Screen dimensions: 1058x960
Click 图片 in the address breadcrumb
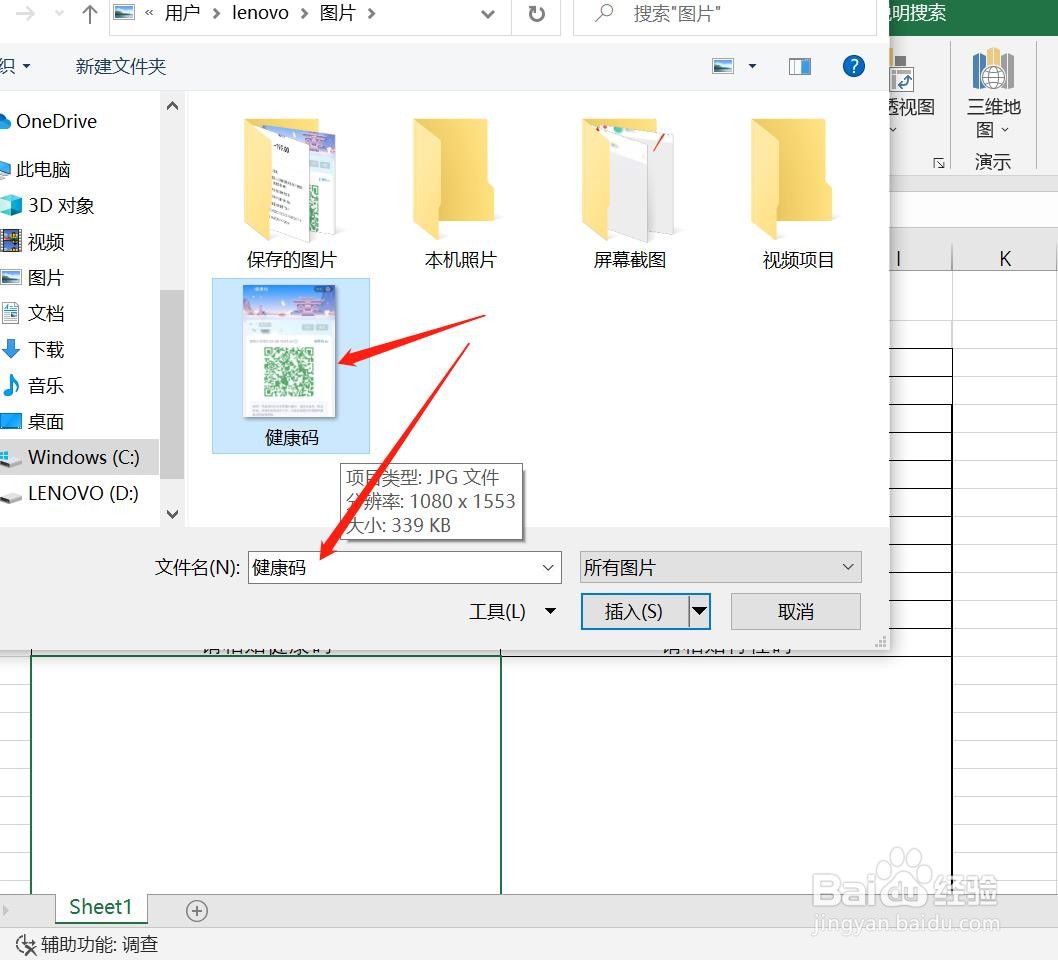tap(337, 13)
